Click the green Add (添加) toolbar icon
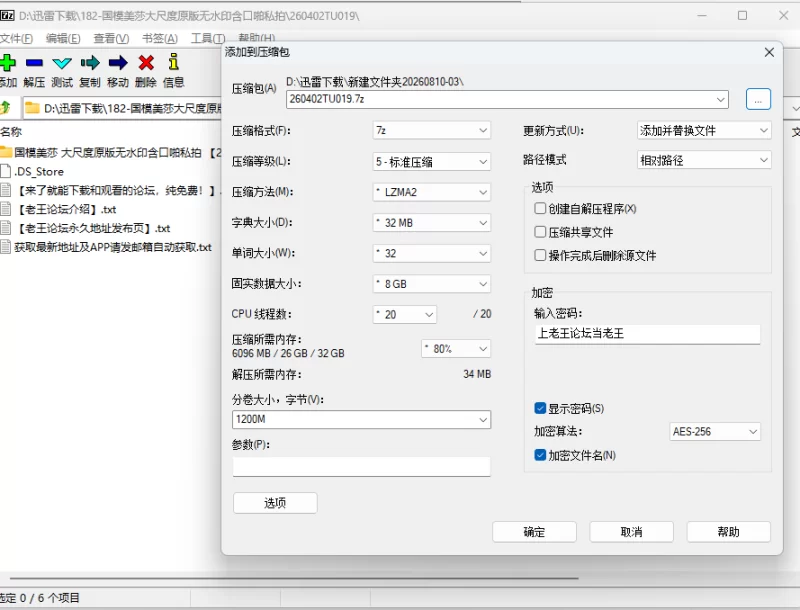The height and width of the screenshot is (610, 800). 8,63
